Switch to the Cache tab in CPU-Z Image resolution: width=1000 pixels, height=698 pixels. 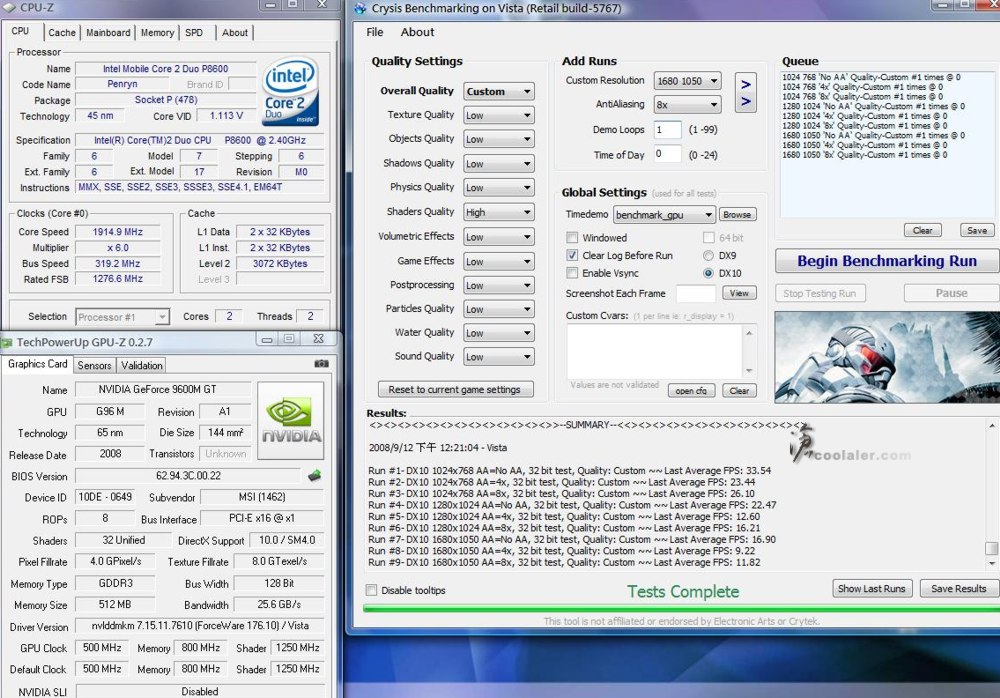click(62, 33)
